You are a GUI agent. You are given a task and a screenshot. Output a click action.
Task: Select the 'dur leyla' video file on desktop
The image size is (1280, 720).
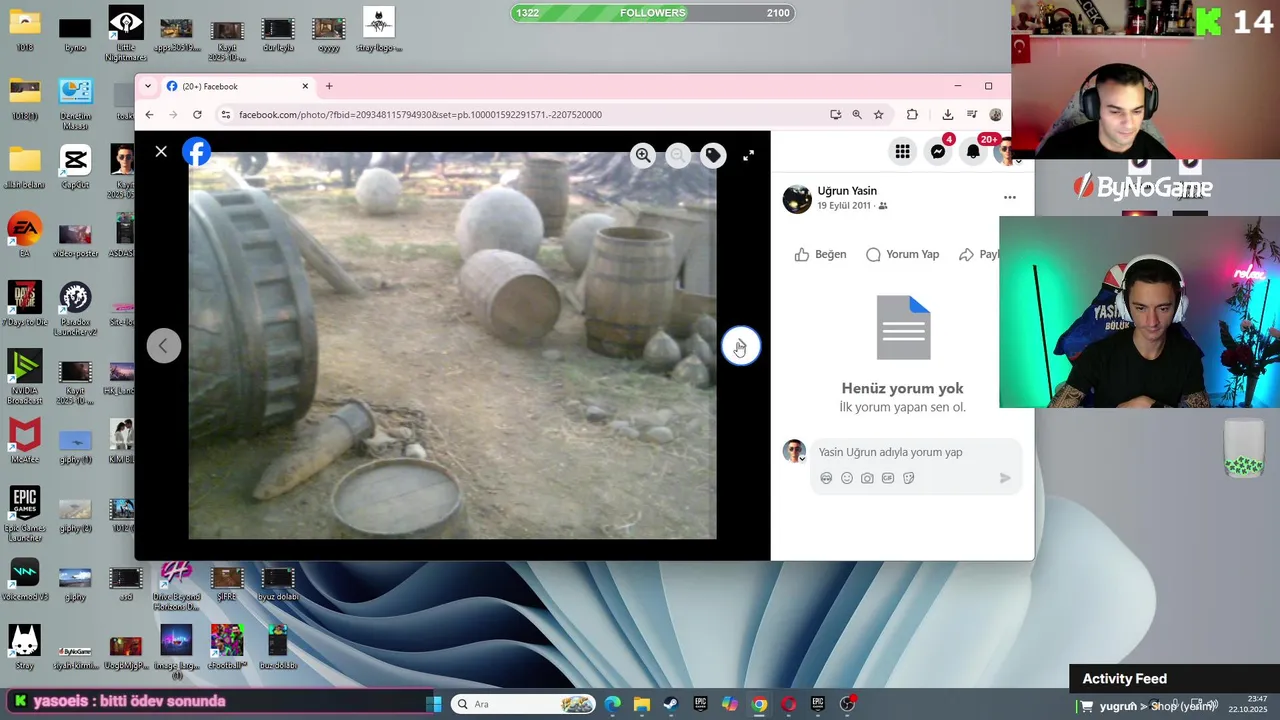pos(278,34)
